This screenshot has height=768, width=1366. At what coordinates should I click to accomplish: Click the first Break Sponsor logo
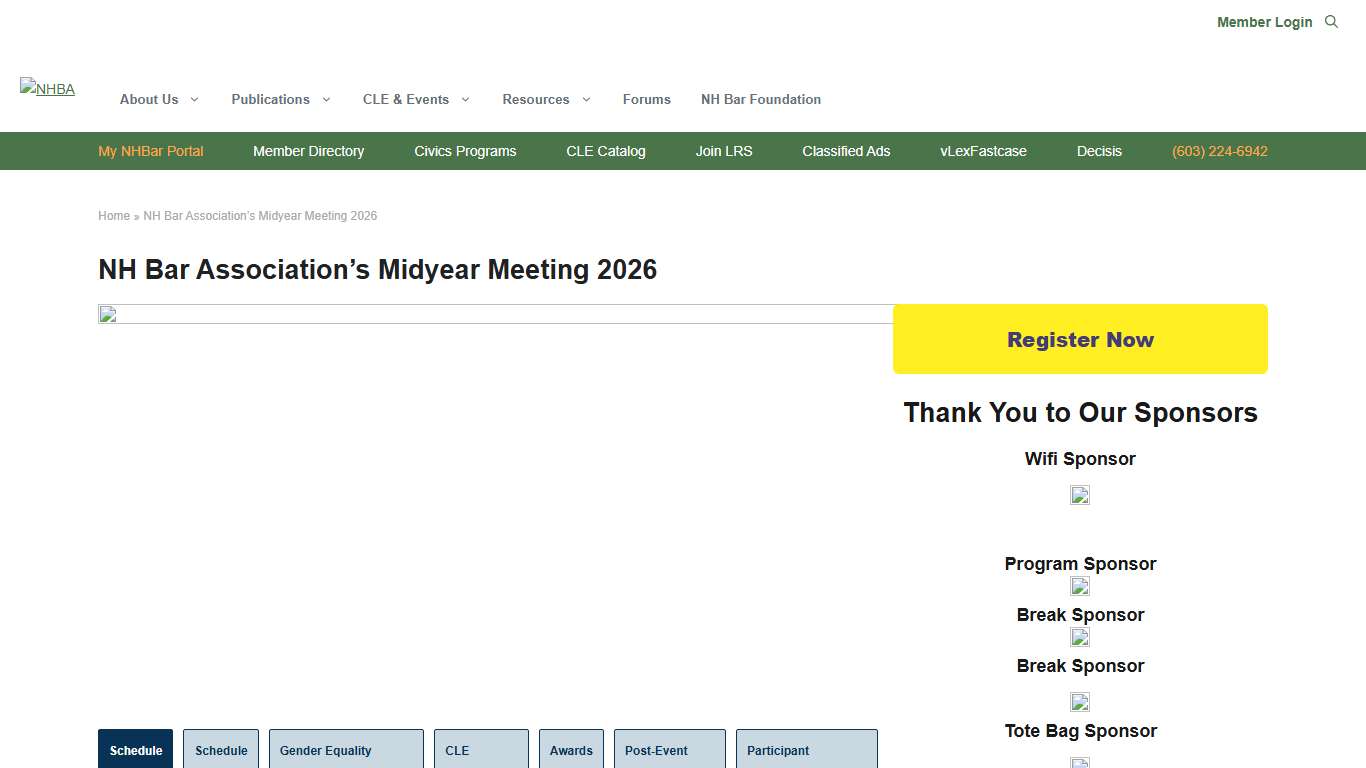coord(1080,637)
